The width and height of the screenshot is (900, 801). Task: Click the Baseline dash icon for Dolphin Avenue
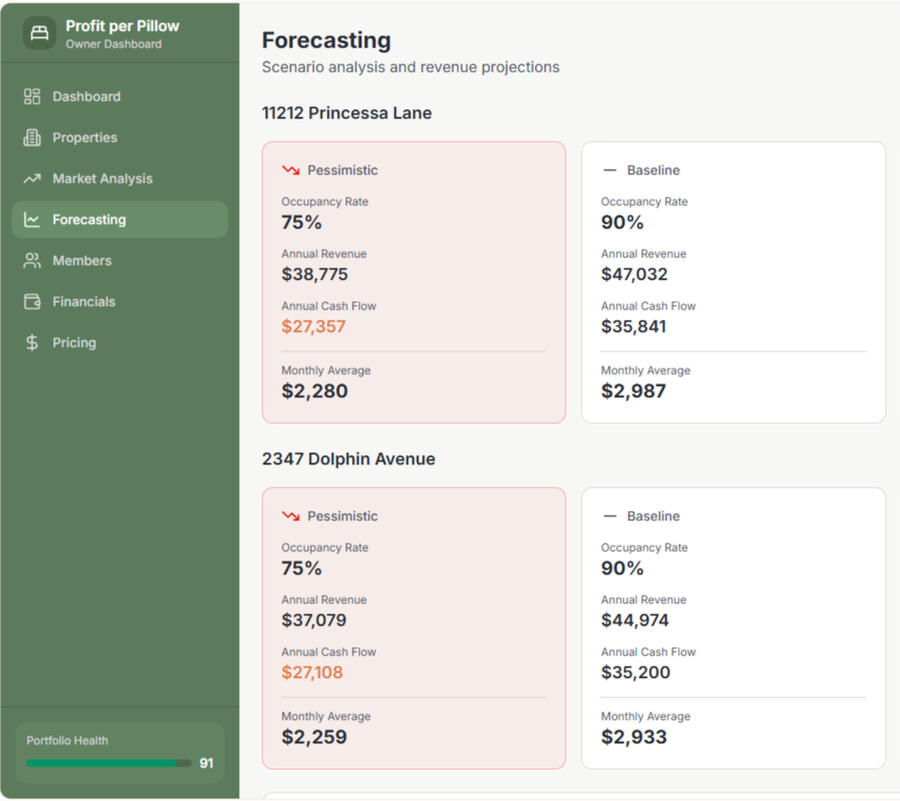click(x=610, y=516)
